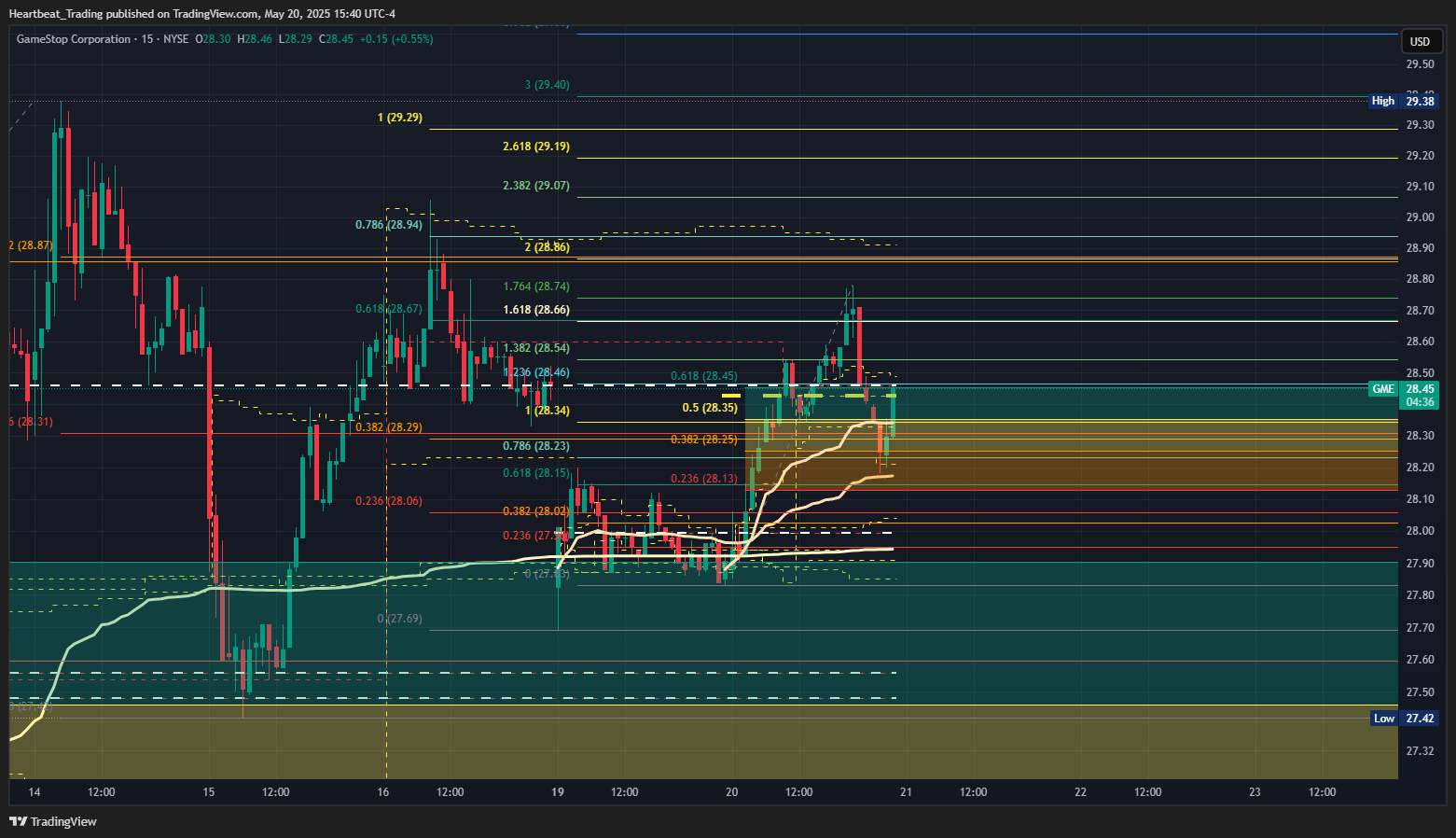This screenshot has height=838, width=1456.
Task: Select the fib label 2.382 (29.07)
Action: pos(536,186)
